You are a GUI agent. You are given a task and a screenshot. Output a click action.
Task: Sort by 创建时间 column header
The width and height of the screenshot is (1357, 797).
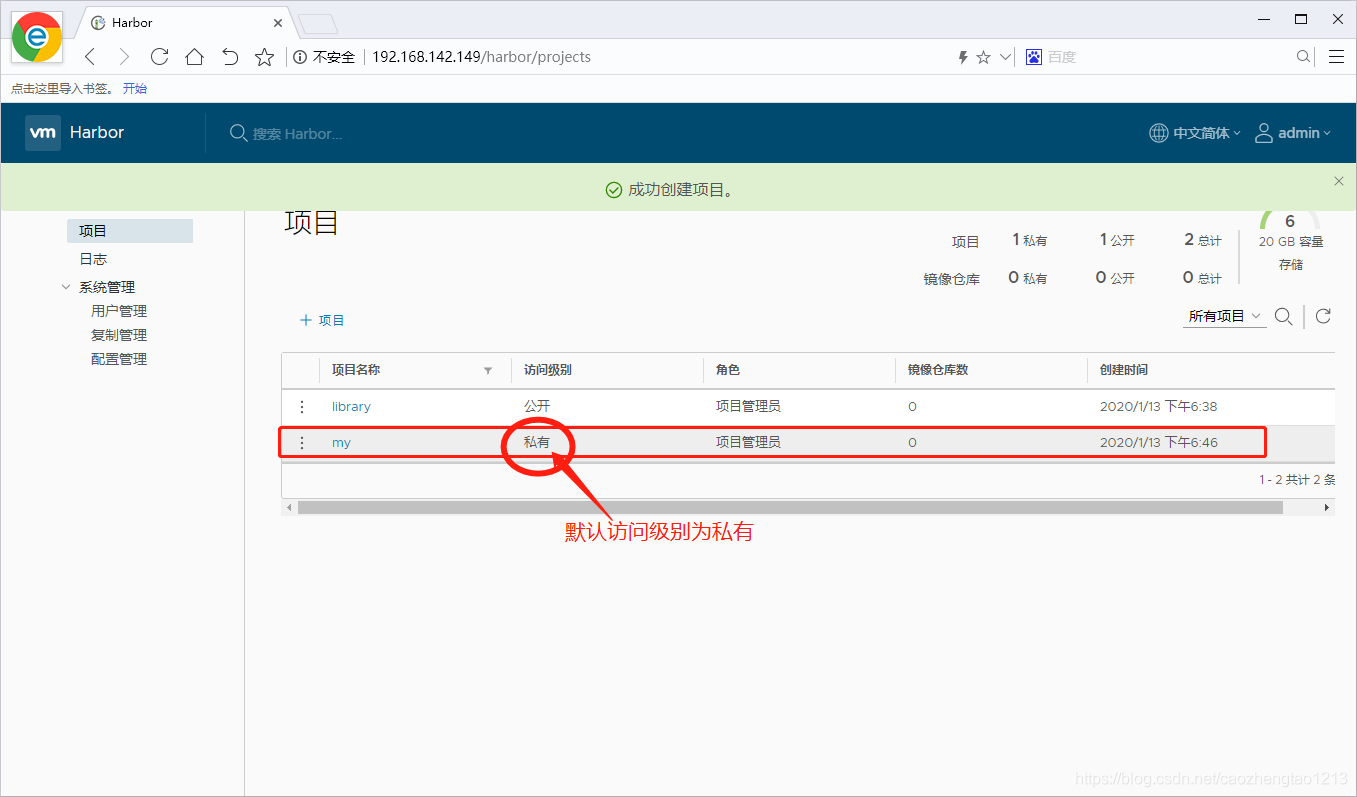(1124, 370)
